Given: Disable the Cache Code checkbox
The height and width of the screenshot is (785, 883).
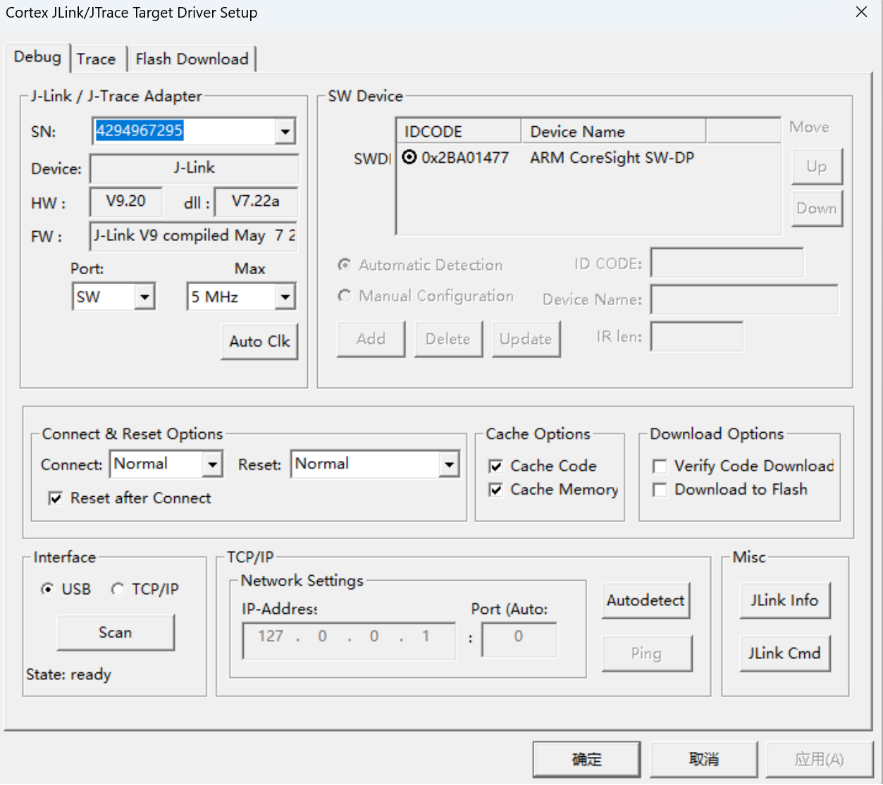Looking at the screenshot, I should point(496,466).
